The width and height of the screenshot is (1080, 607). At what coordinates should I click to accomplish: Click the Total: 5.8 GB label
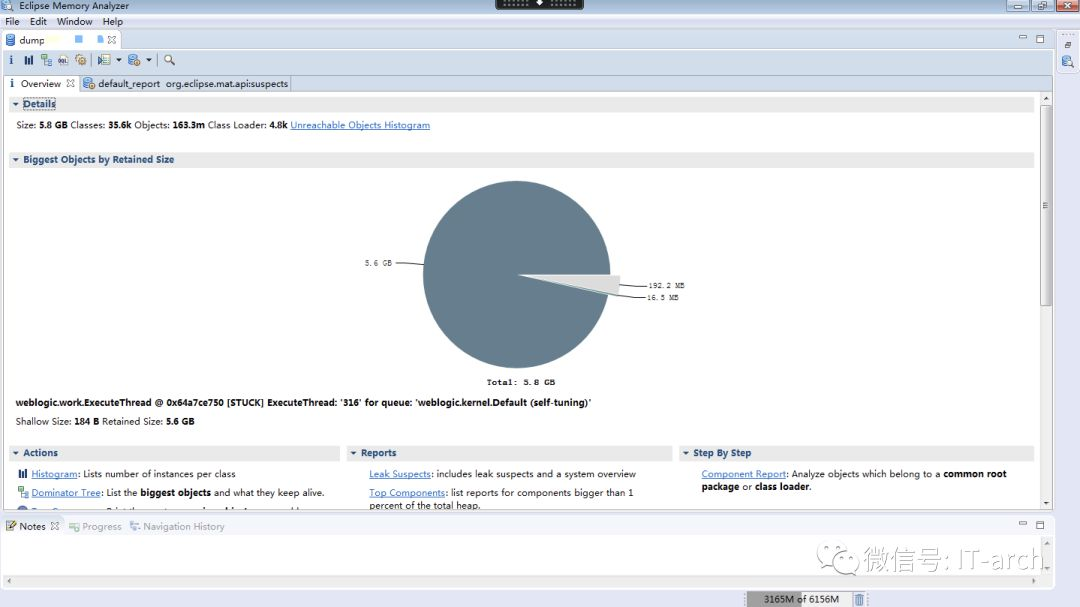pyautogui.click(x=521, y=382)
